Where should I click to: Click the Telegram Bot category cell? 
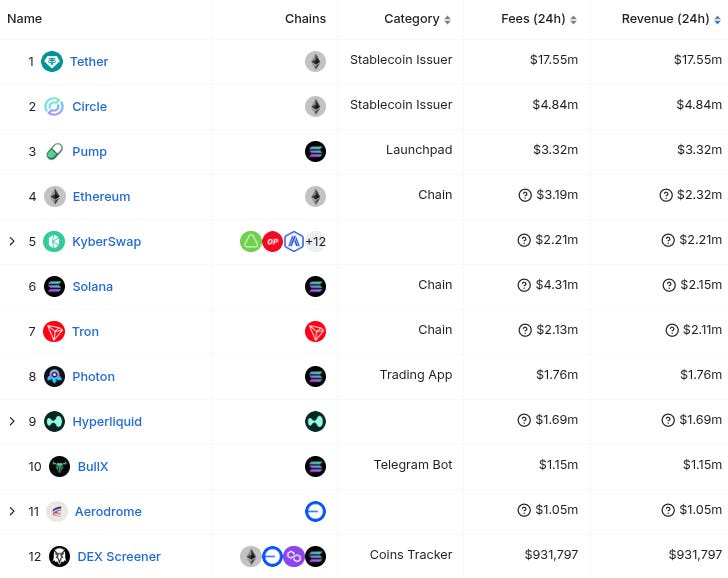click(413, 465)
